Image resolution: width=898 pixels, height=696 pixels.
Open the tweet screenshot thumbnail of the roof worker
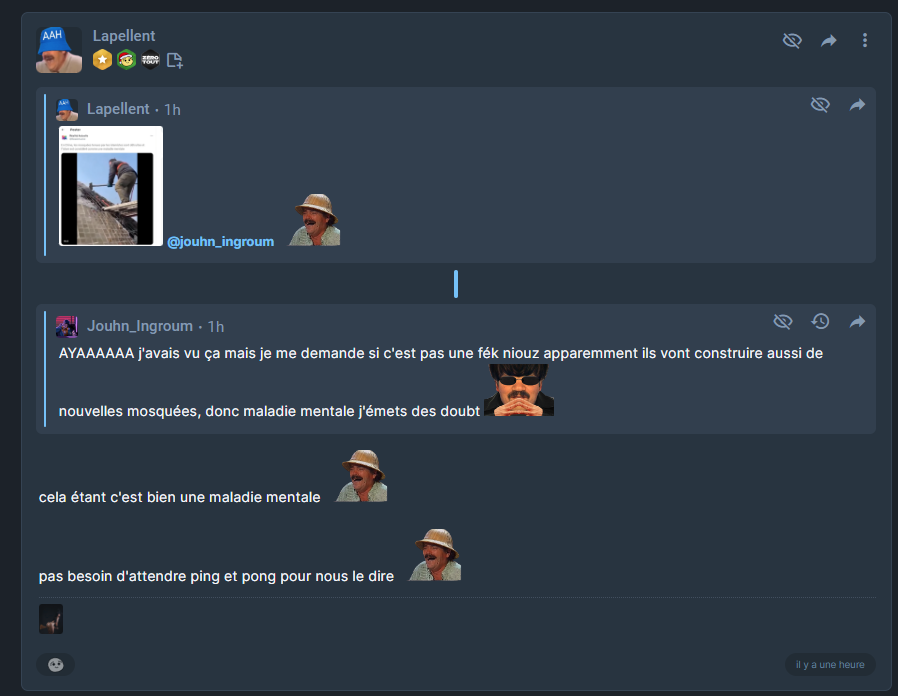pyautogui.click(x=111, y=186)
